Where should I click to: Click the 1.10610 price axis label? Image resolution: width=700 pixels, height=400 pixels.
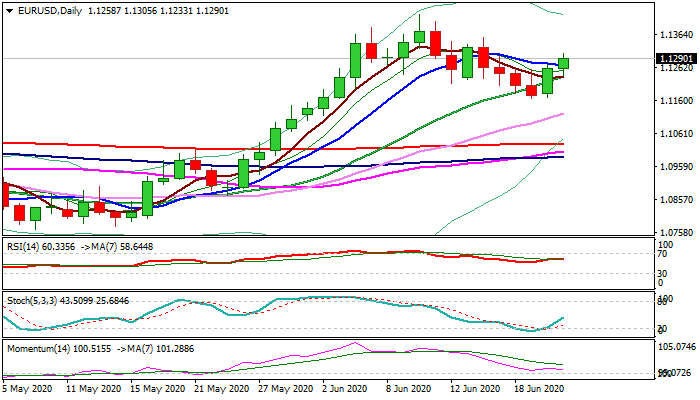pyautogui.click(x=668, y=134)
